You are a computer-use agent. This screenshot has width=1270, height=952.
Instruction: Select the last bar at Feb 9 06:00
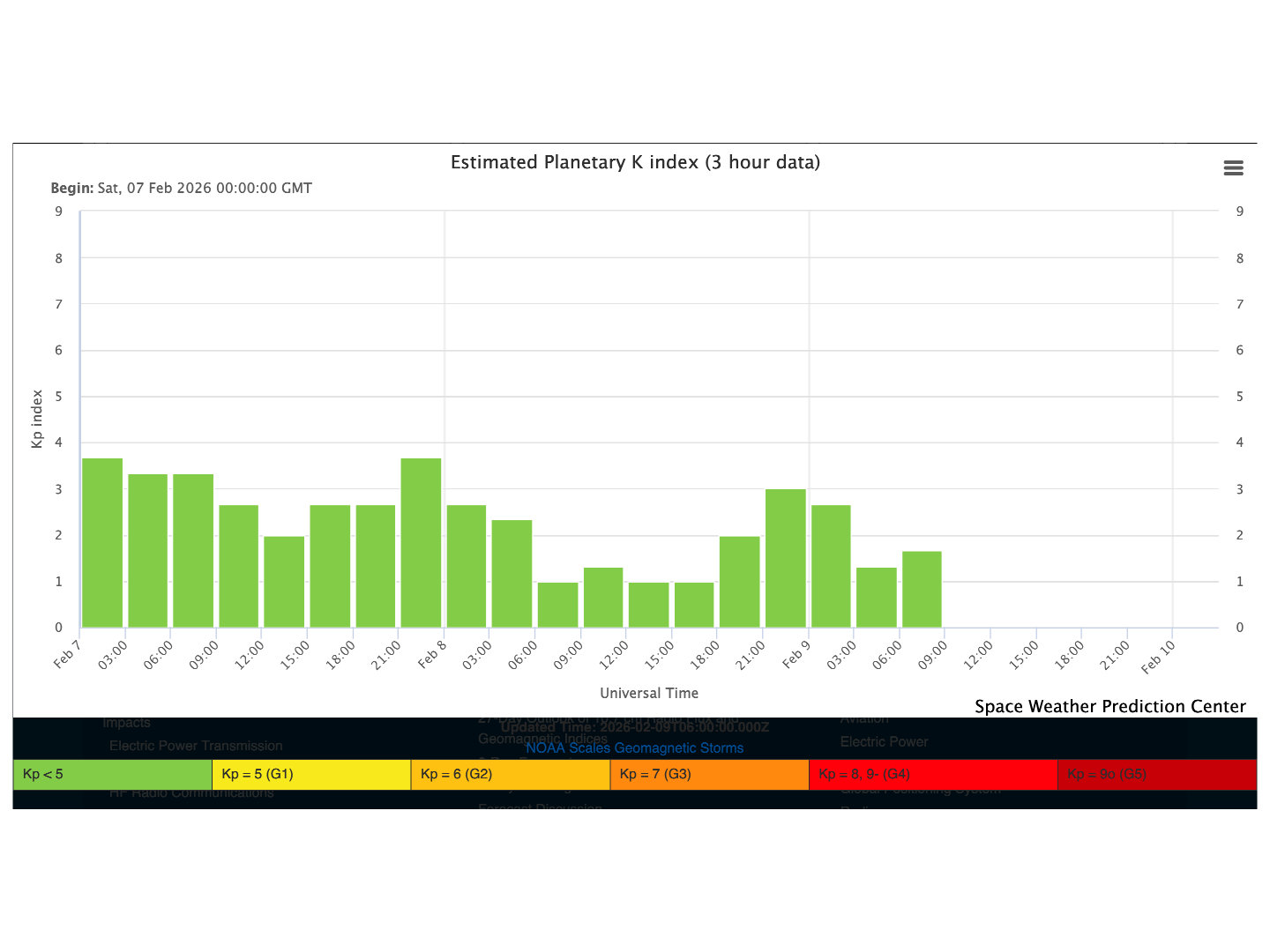pyautogui.click(x=922, y=590)
